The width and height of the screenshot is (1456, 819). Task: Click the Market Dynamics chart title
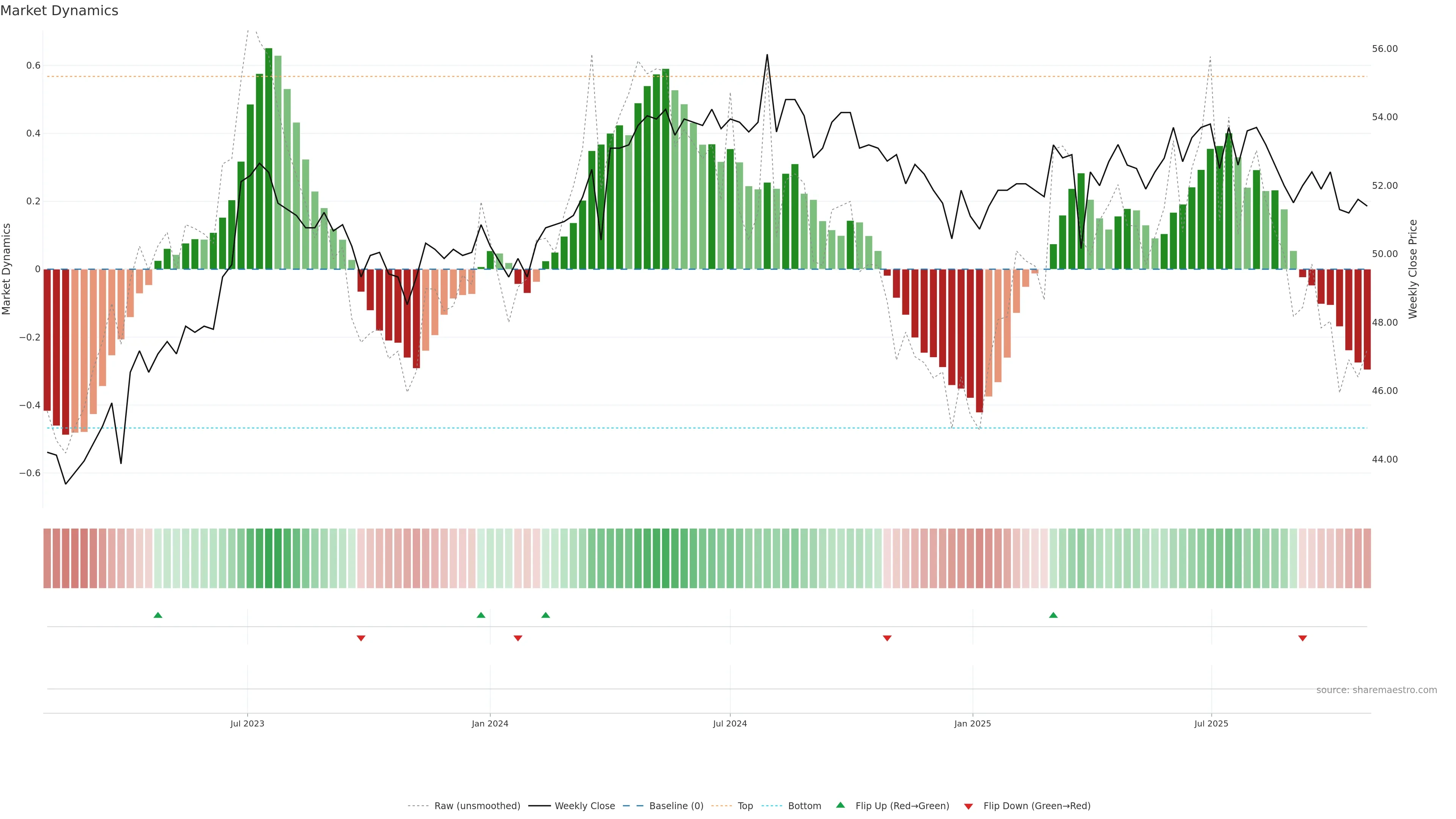60,11
